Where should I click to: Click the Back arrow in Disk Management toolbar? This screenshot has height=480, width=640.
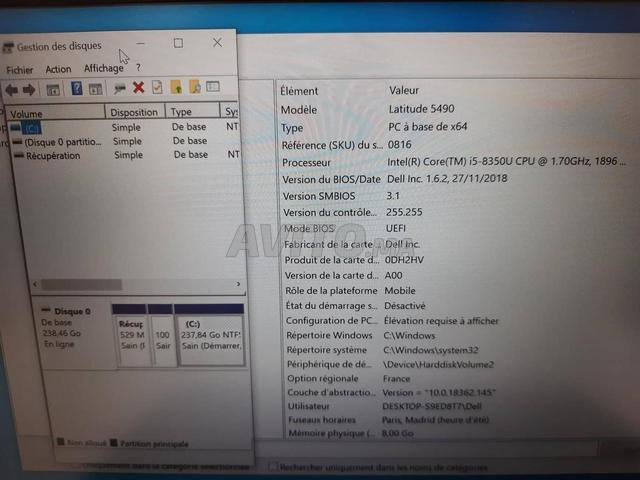tap(11, 90)
